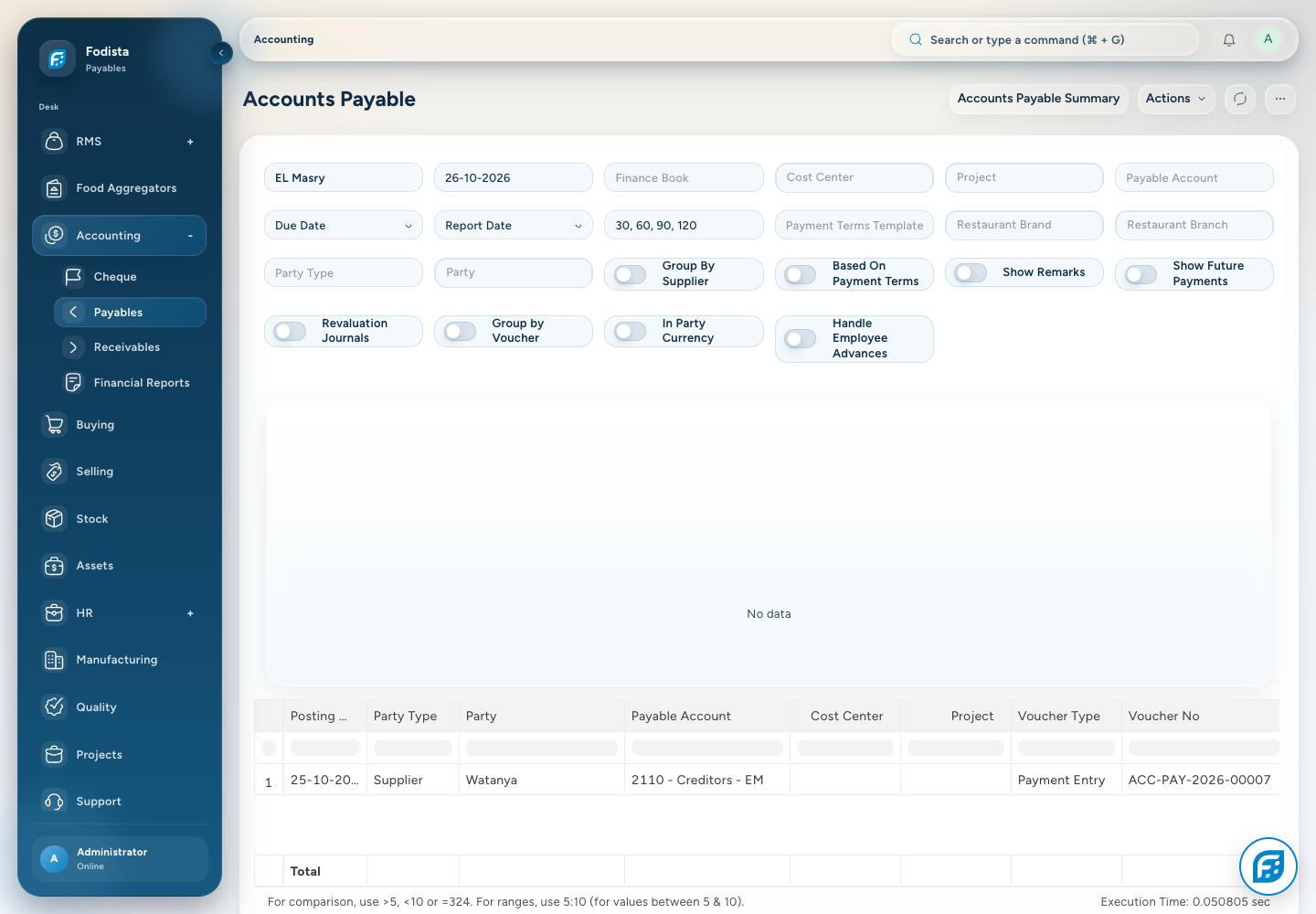Open notifications bell icon
The height and width of the screenshot is (914, 1316).
1229,40
